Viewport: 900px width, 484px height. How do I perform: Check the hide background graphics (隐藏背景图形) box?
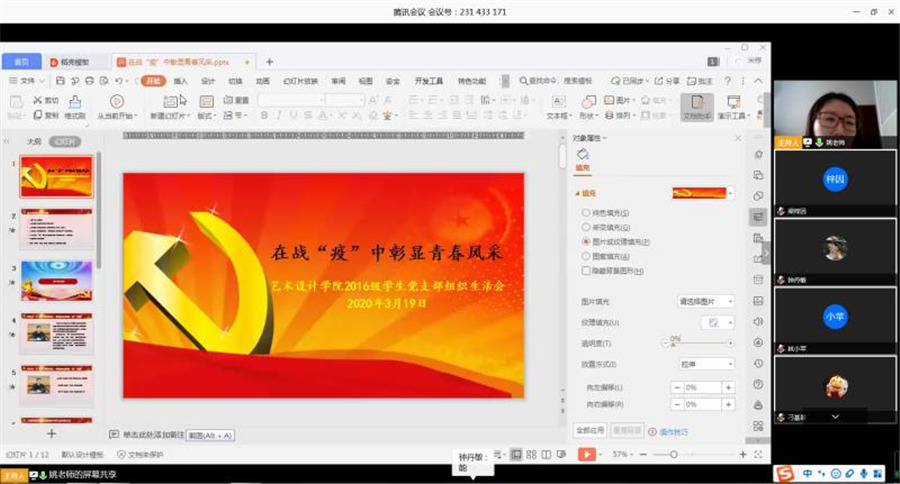coord(586,270)
